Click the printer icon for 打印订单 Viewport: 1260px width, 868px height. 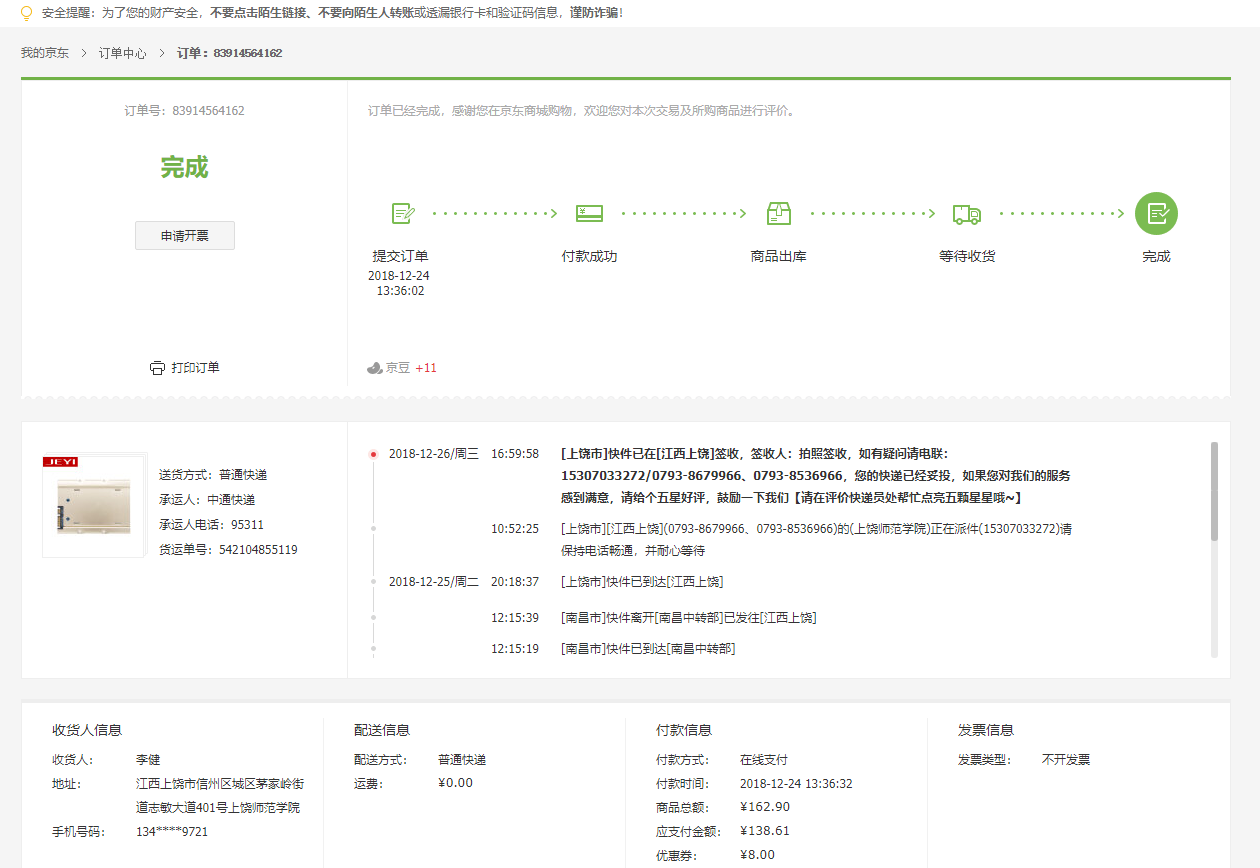click(157, 368)
